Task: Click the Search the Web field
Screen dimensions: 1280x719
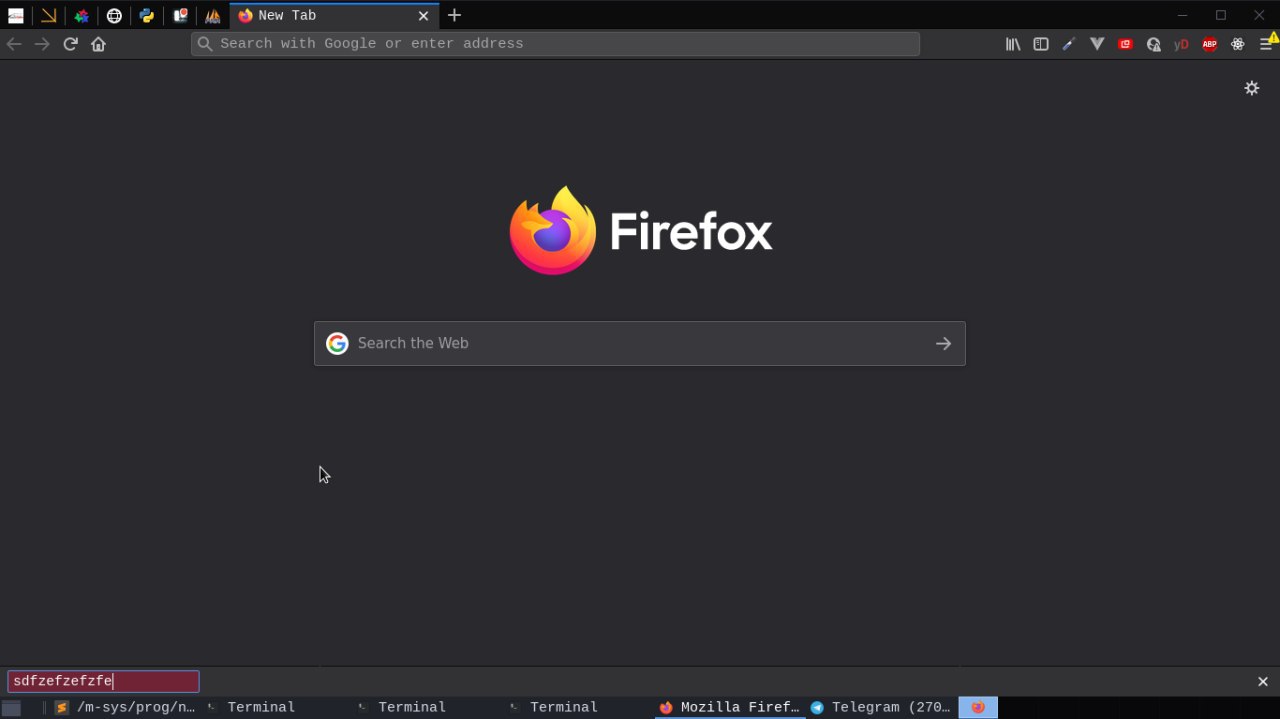Action: click(x=640, y=343)
